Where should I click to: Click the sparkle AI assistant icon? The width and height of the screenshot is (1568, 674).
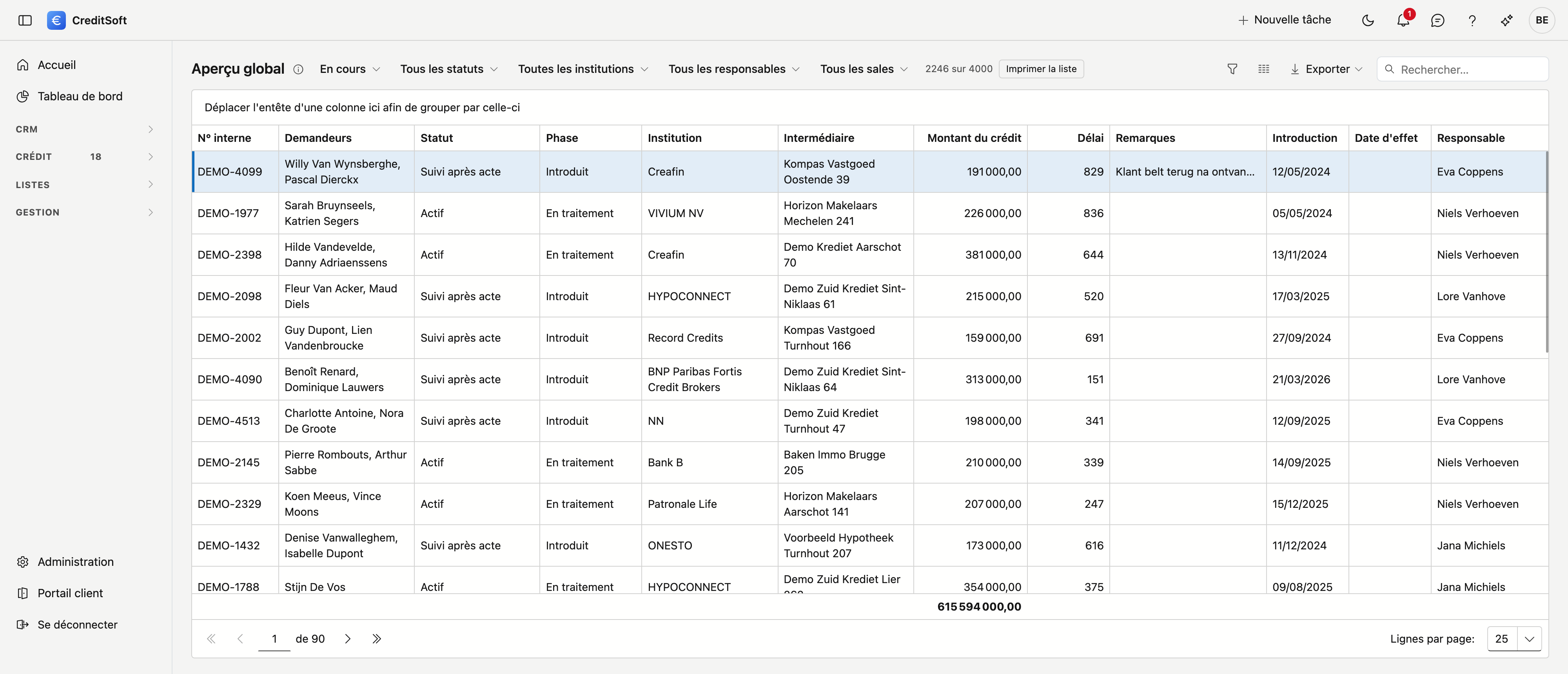click(1506, 20)
